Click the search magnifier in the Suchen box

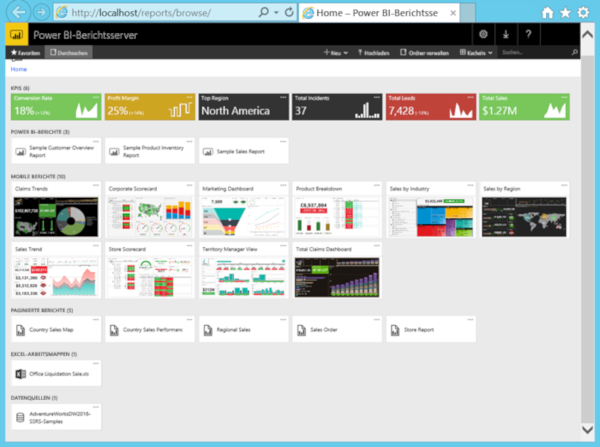(574, 52)
